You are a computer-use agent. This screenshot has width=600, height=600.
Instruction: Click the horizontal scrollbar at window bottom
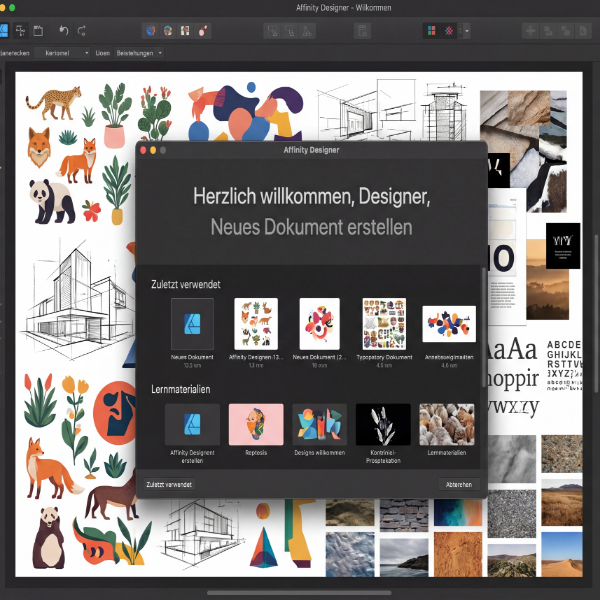(299, 593)
